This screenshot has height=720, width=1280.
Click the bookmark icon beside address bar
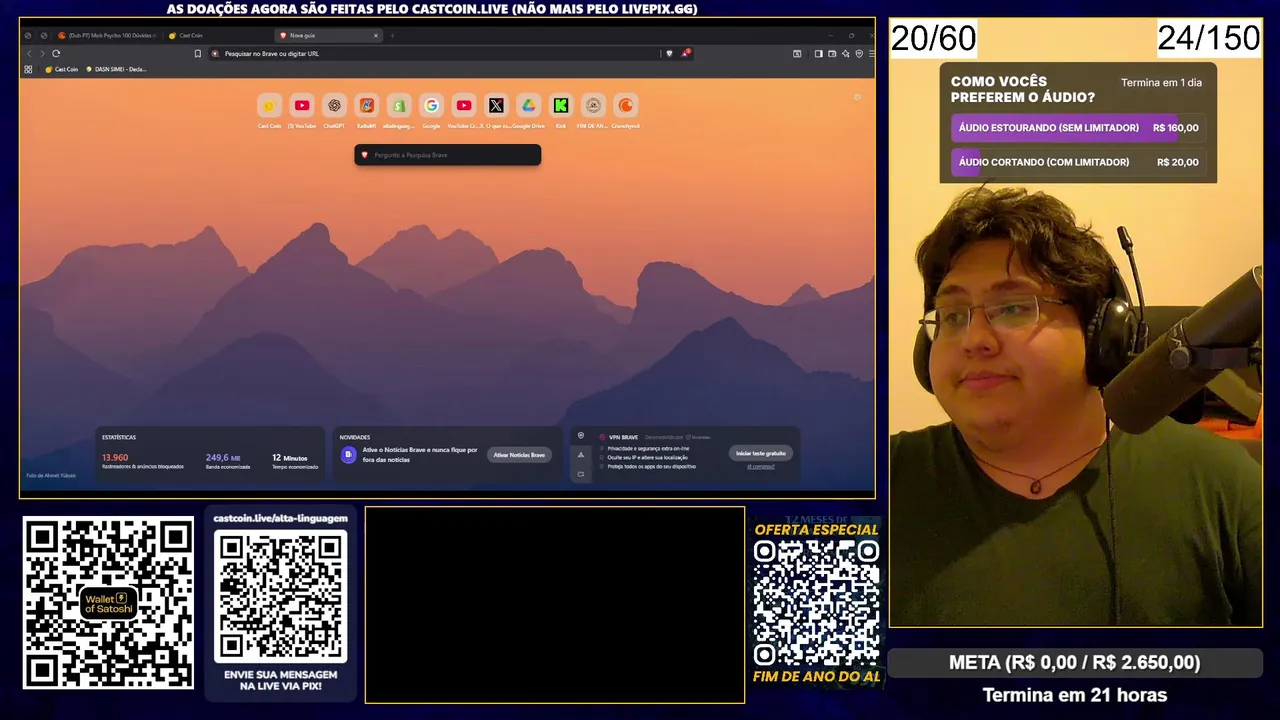click(x=198, y=53)
